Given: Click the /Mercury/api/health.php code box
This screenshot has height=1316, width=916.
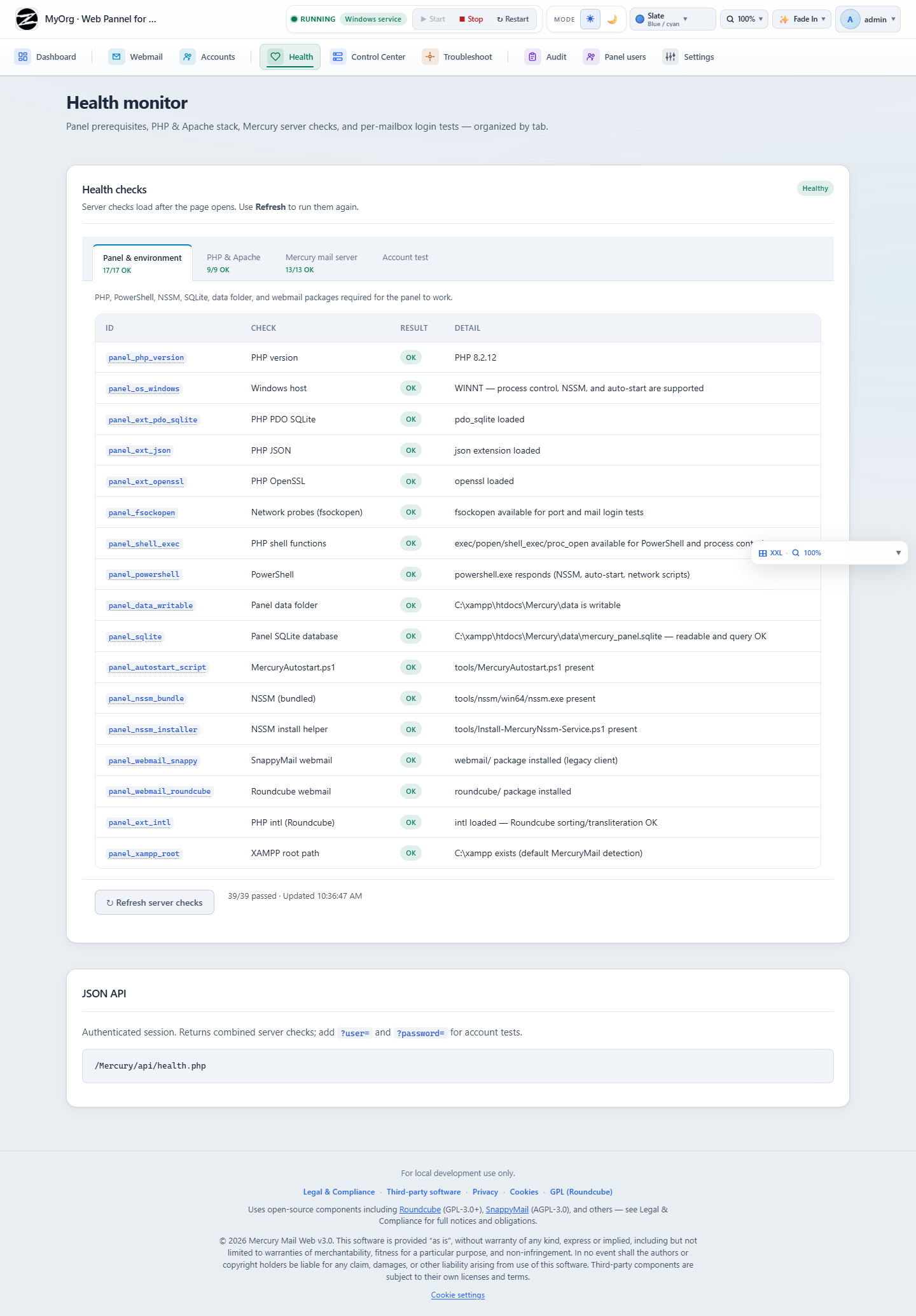Looking at the screenshot, I should click(x=458, y=1066).
